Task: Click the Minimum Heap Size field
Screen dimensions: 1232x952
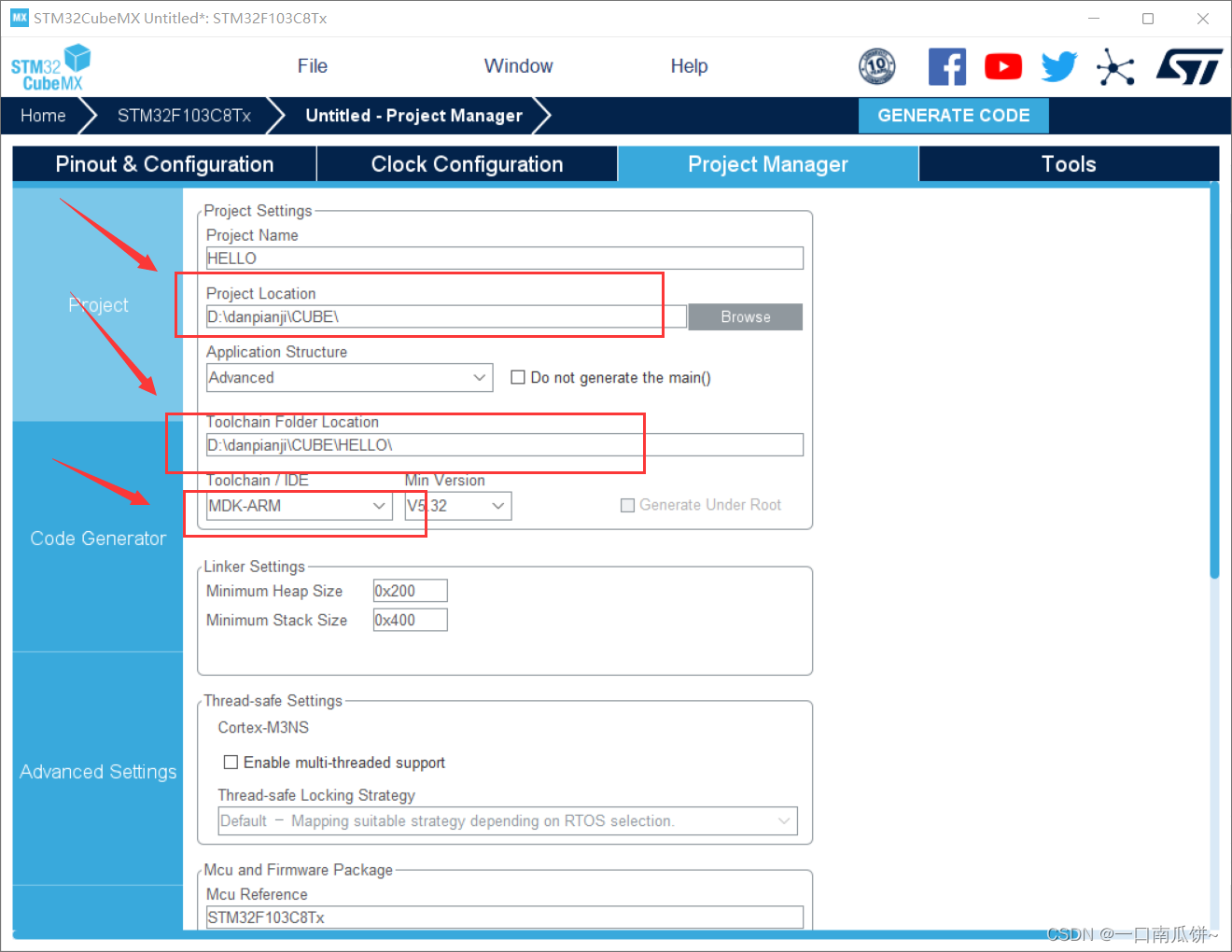Action: (x=410, y=591)
